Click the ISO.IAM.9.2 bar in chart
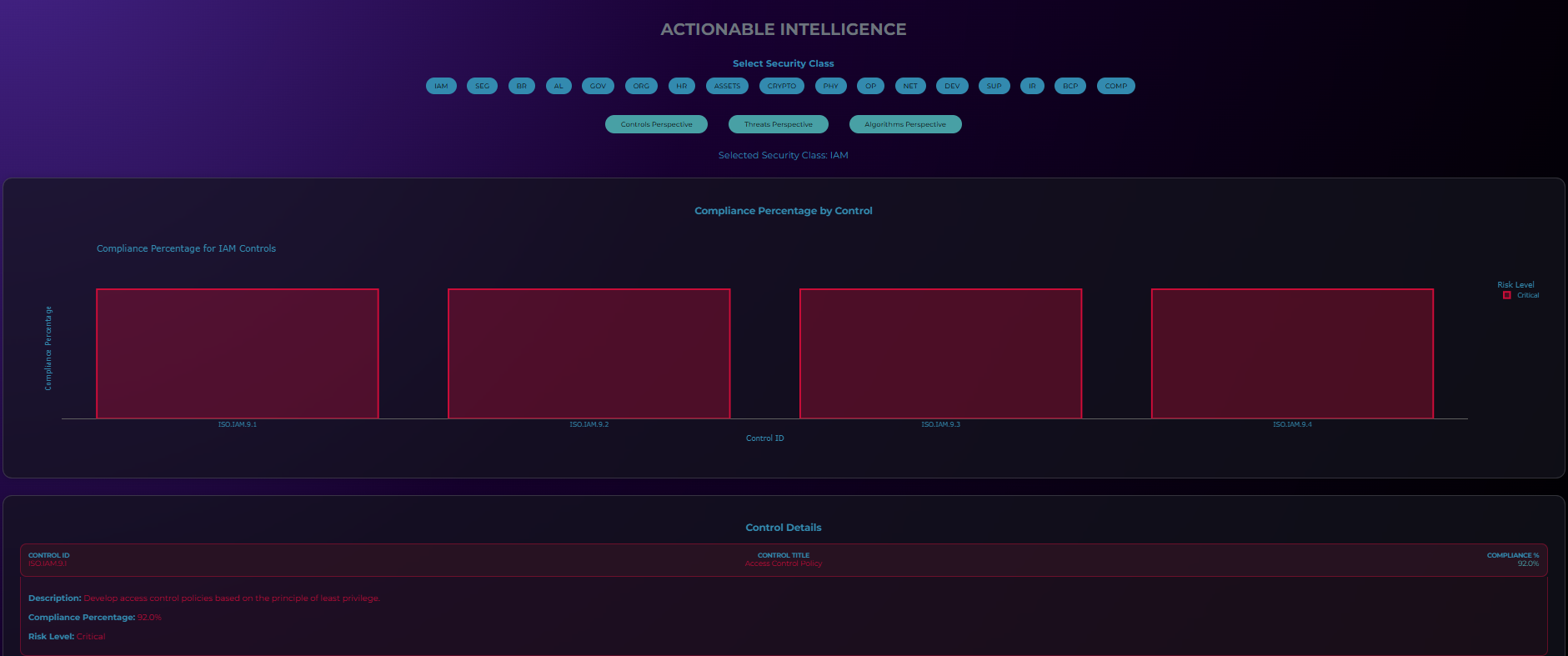The width and height of the screenshot is (1568, 656). click(x=589, y=353)
